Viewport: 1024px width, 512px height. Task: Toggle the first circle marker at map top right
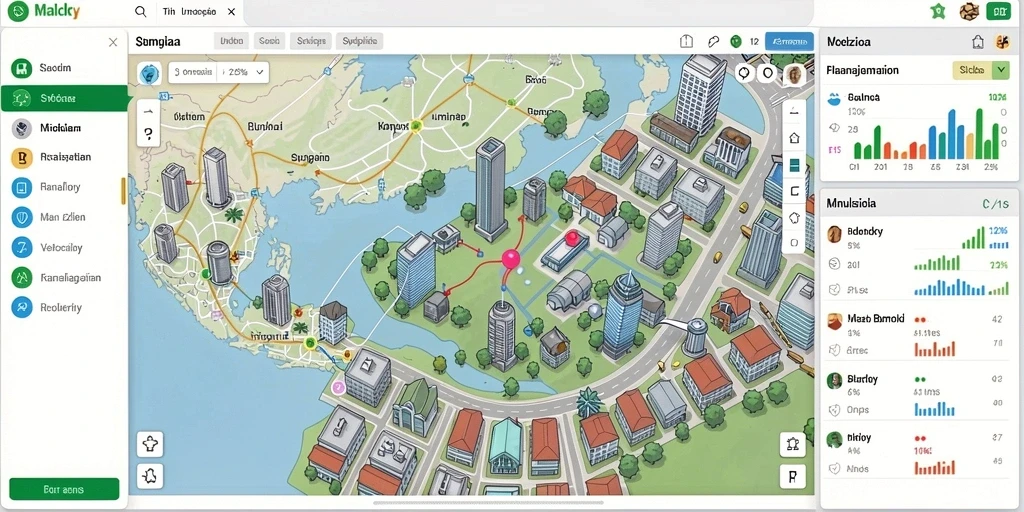(744, 72)
